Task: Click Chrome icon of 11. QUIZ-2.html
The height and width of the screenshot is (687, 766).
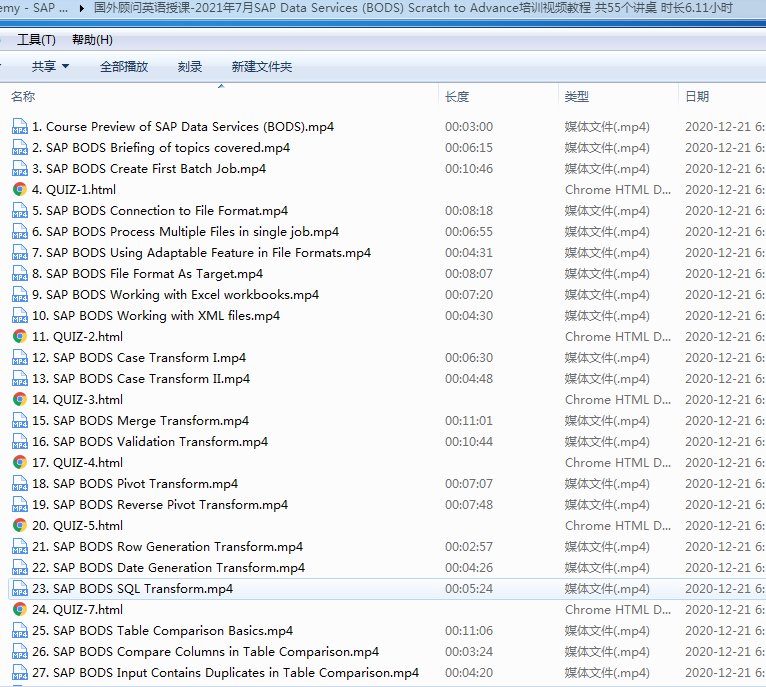Action: (20, 337)
